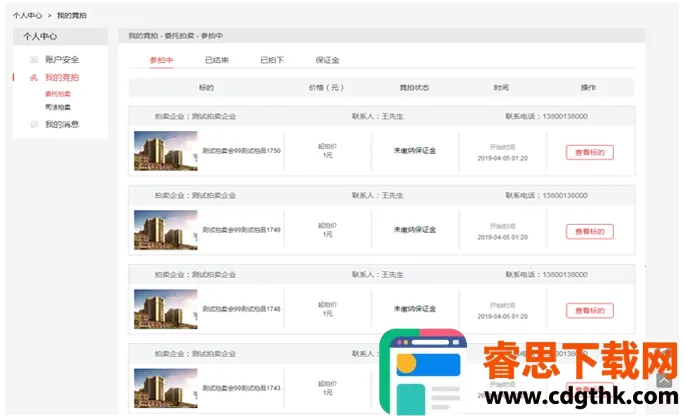This screenshot has width=684, height=418.
Task: Click the 时间 column header
Action: click(501, 88)
